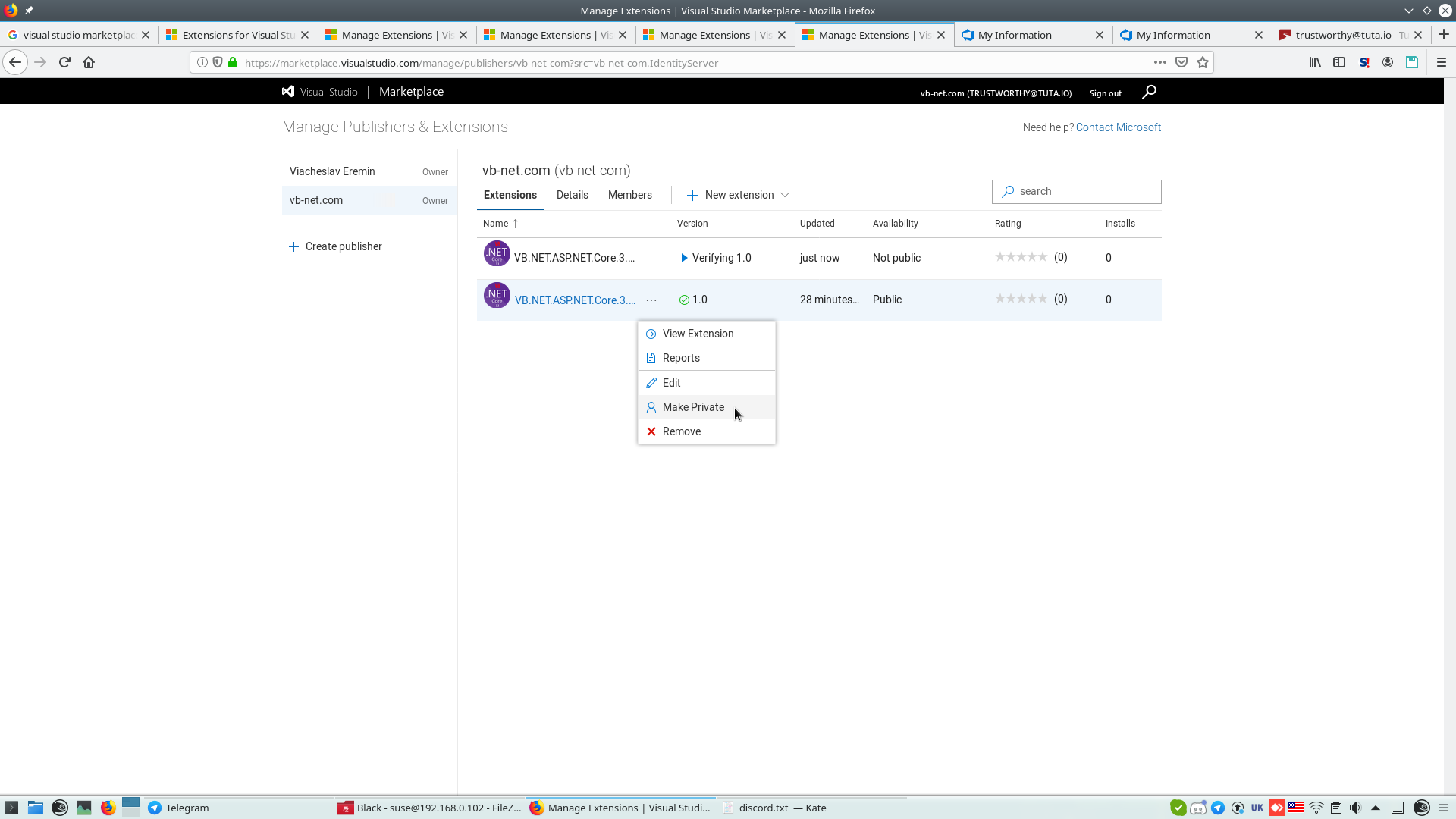Open the Firefox home page icon
This screenshot has height=819, width=1456.
pos(89,63)
